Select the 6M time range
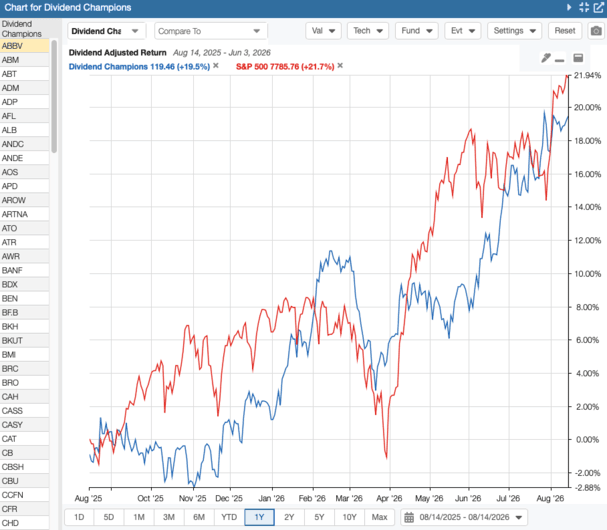This screenshot has width=607, height=530. [199, 517]
